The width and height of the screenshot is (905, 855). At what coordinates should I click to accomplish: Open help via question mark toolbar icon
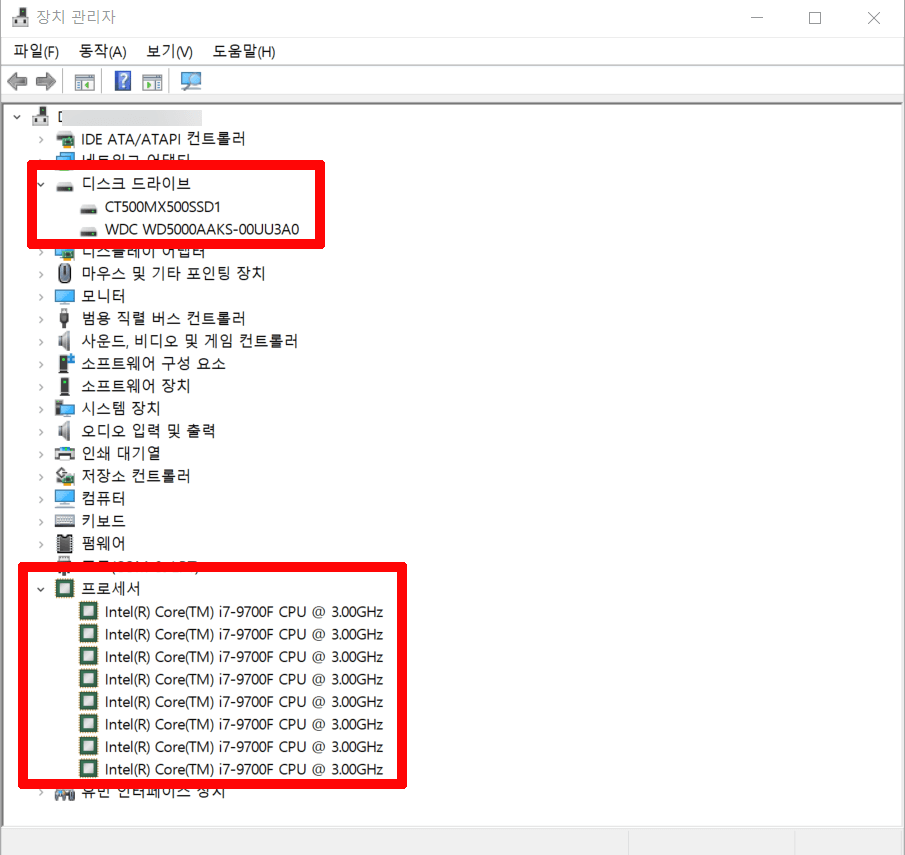(x=121, y=81)
